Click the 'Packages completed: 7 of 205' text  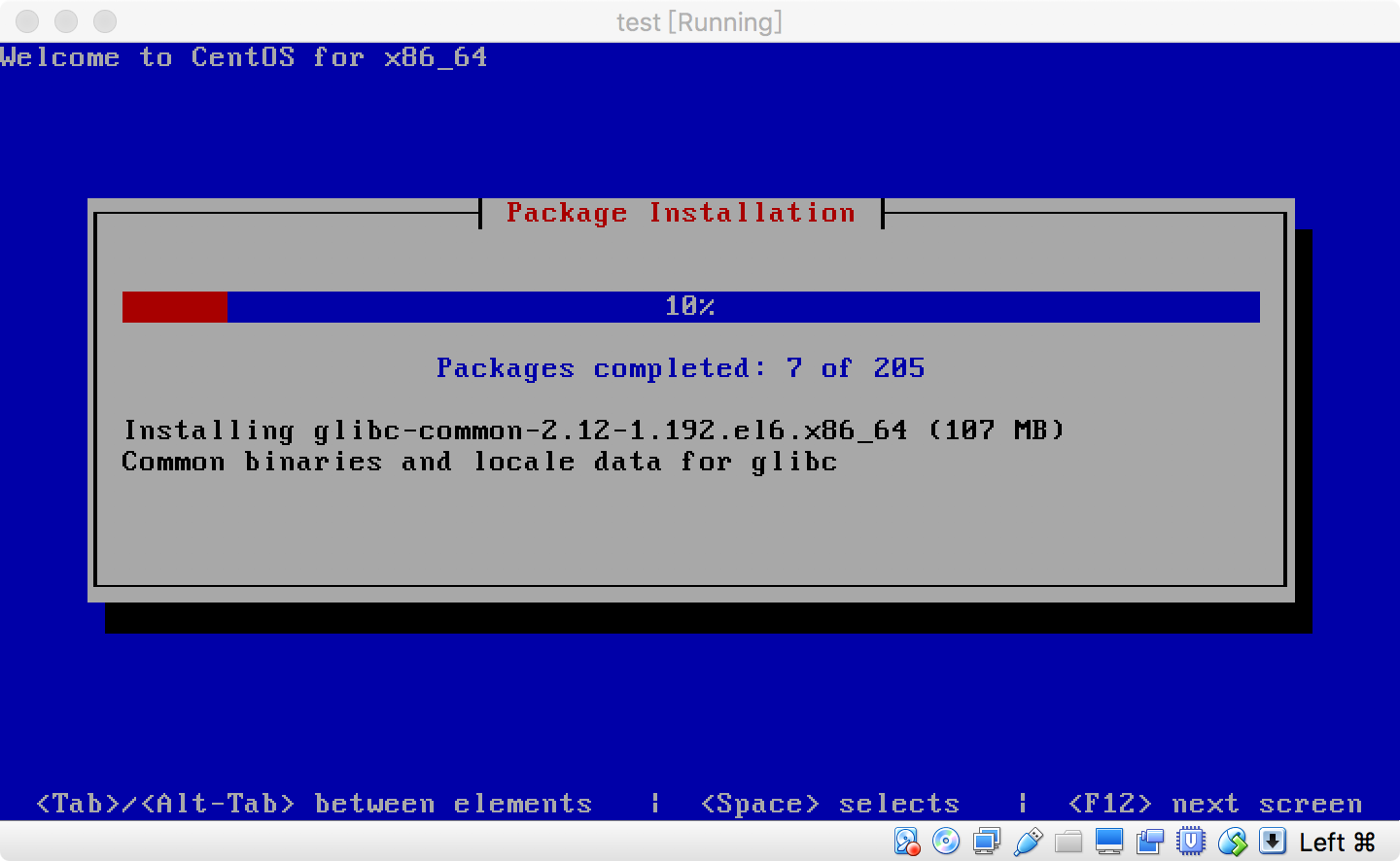[x=681, y=368]
